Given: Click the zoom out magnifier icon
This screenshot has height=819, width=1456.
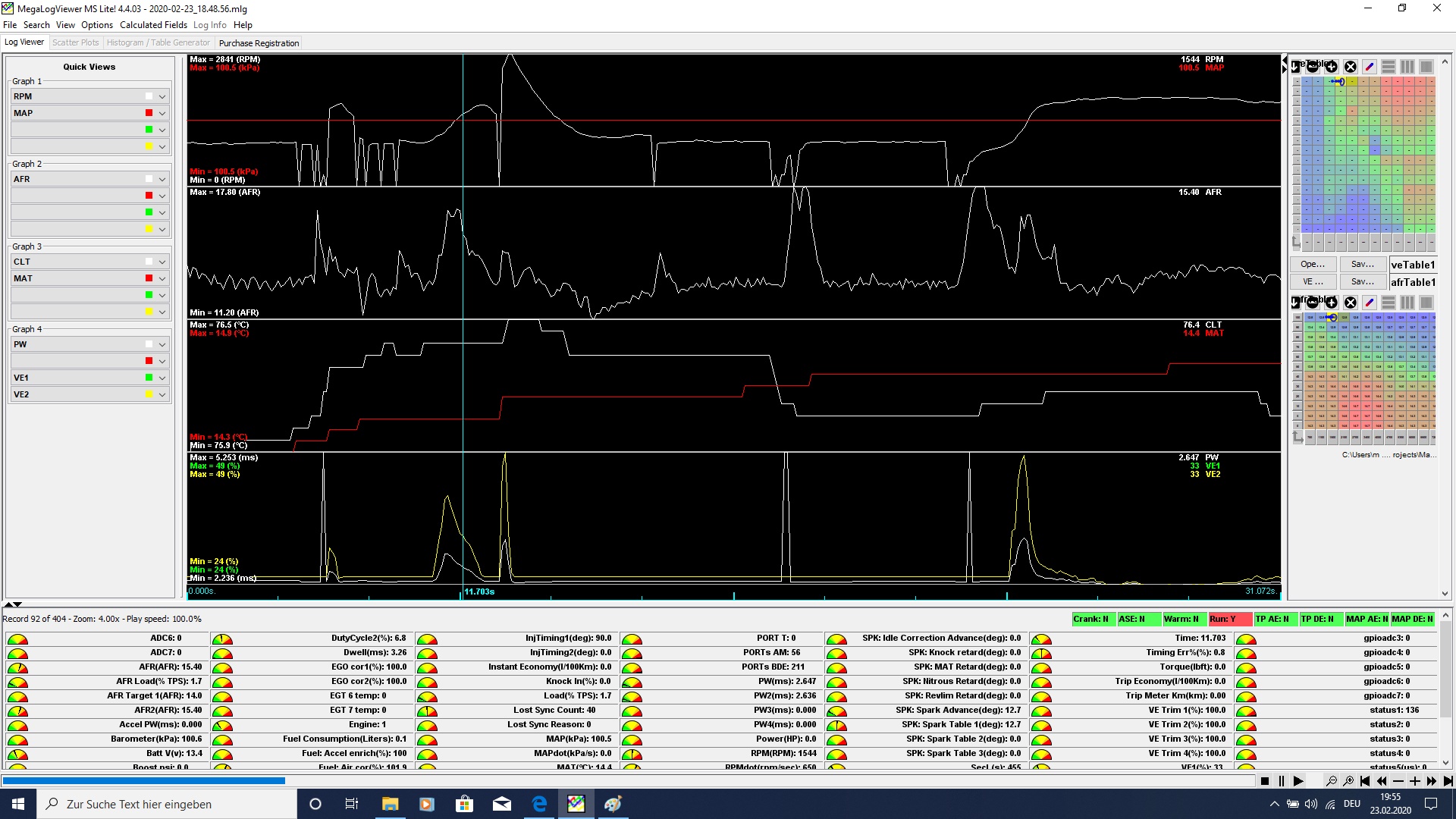Looking at the screenshot, I should (x=1331, y=781).
